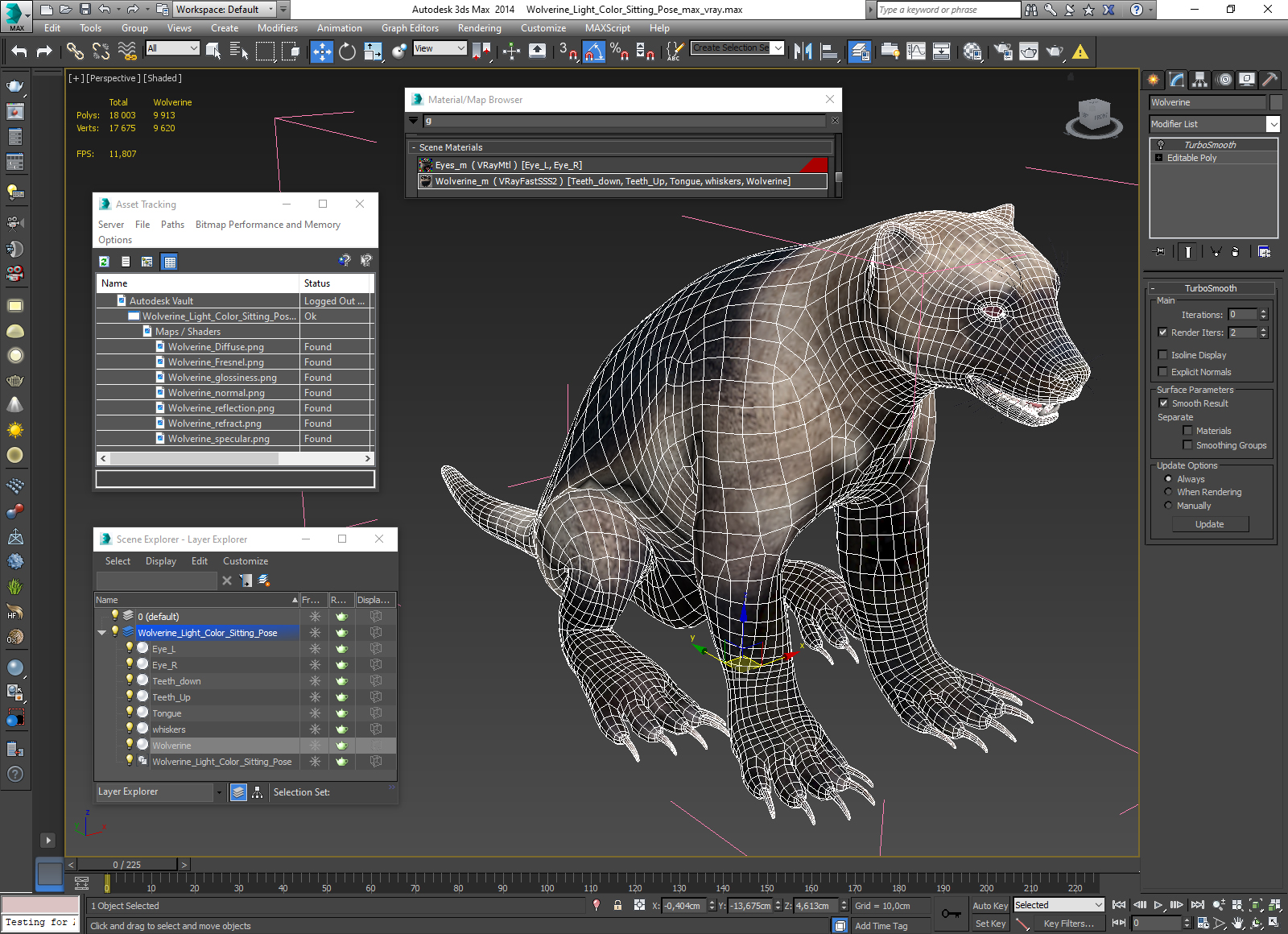
Task: Open the selection filter All dropdown
Action: point(172,48)
